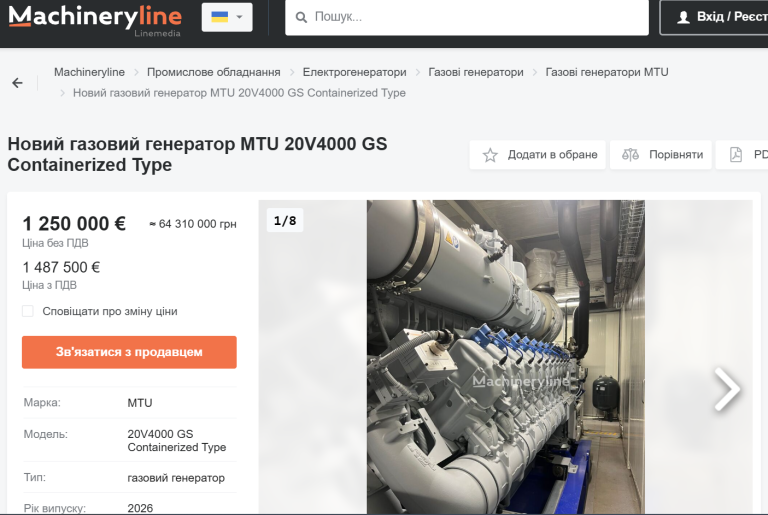Image resolution: width=768 pixels, height=515 pixels.
Task: Select the 1 487 500 € price with VAT
Action: pos(61,268)
